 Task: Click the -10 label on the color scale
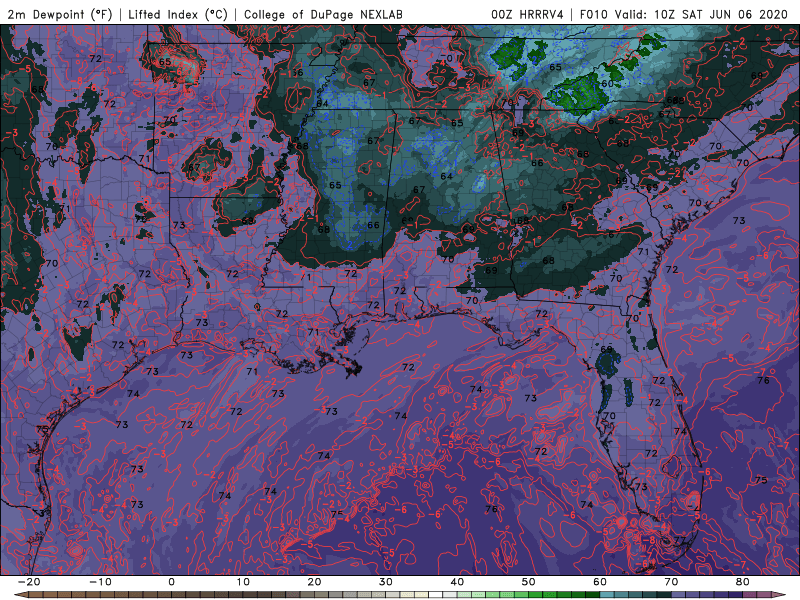pos(100,582)
